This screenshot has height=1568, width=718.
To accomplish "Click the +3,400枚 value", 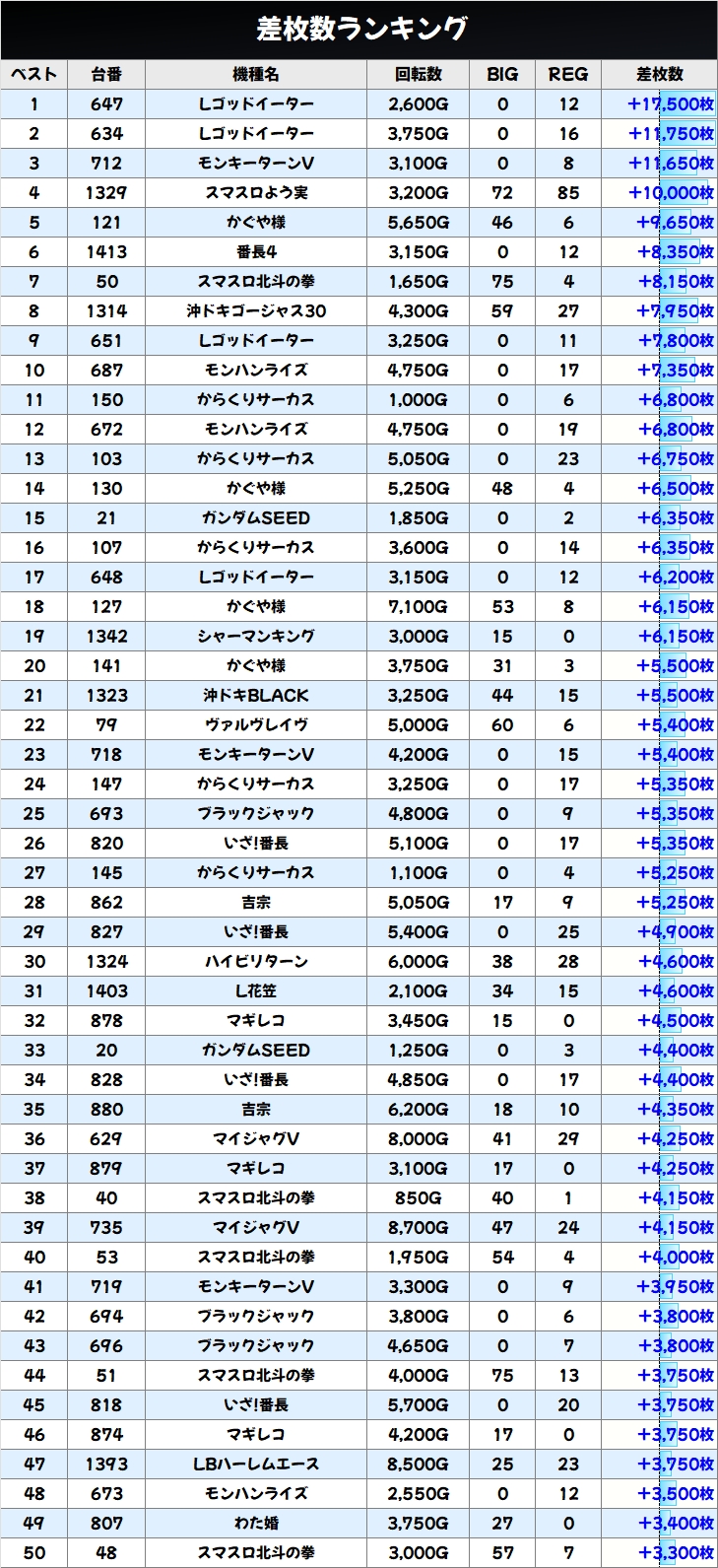I will [x=676, y=1523].
